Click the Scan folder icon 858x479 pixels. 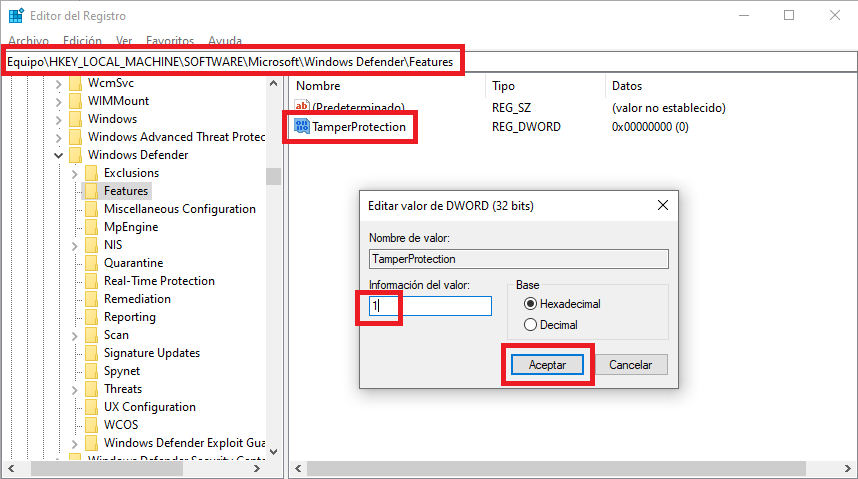92,336
